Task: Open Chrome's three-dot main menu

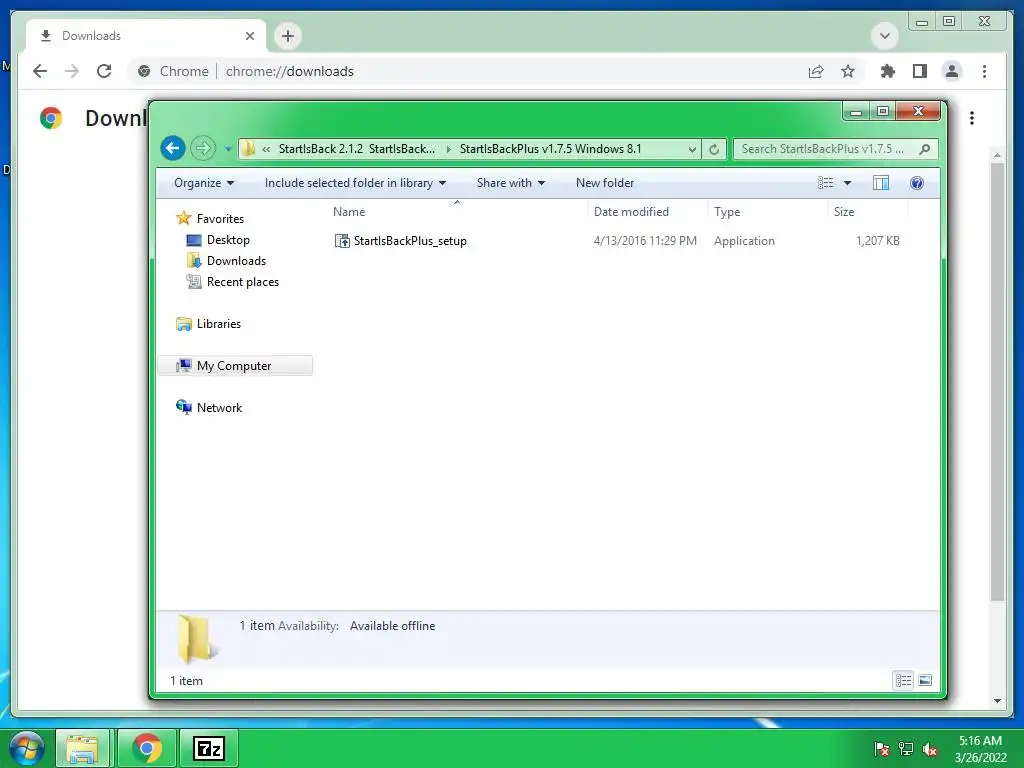Action: tap(984, 71)
